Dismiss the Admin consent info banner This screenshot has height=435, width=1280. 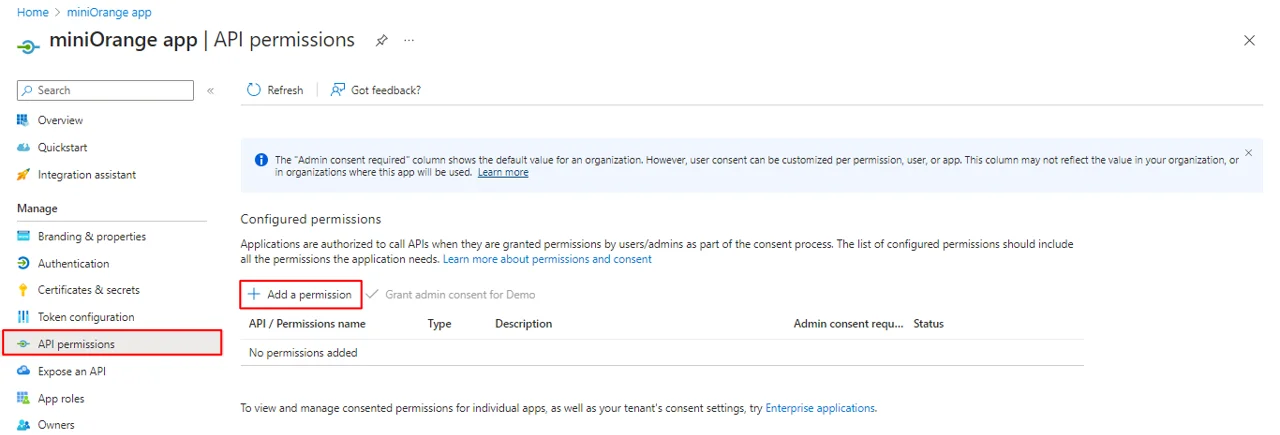1248,153
